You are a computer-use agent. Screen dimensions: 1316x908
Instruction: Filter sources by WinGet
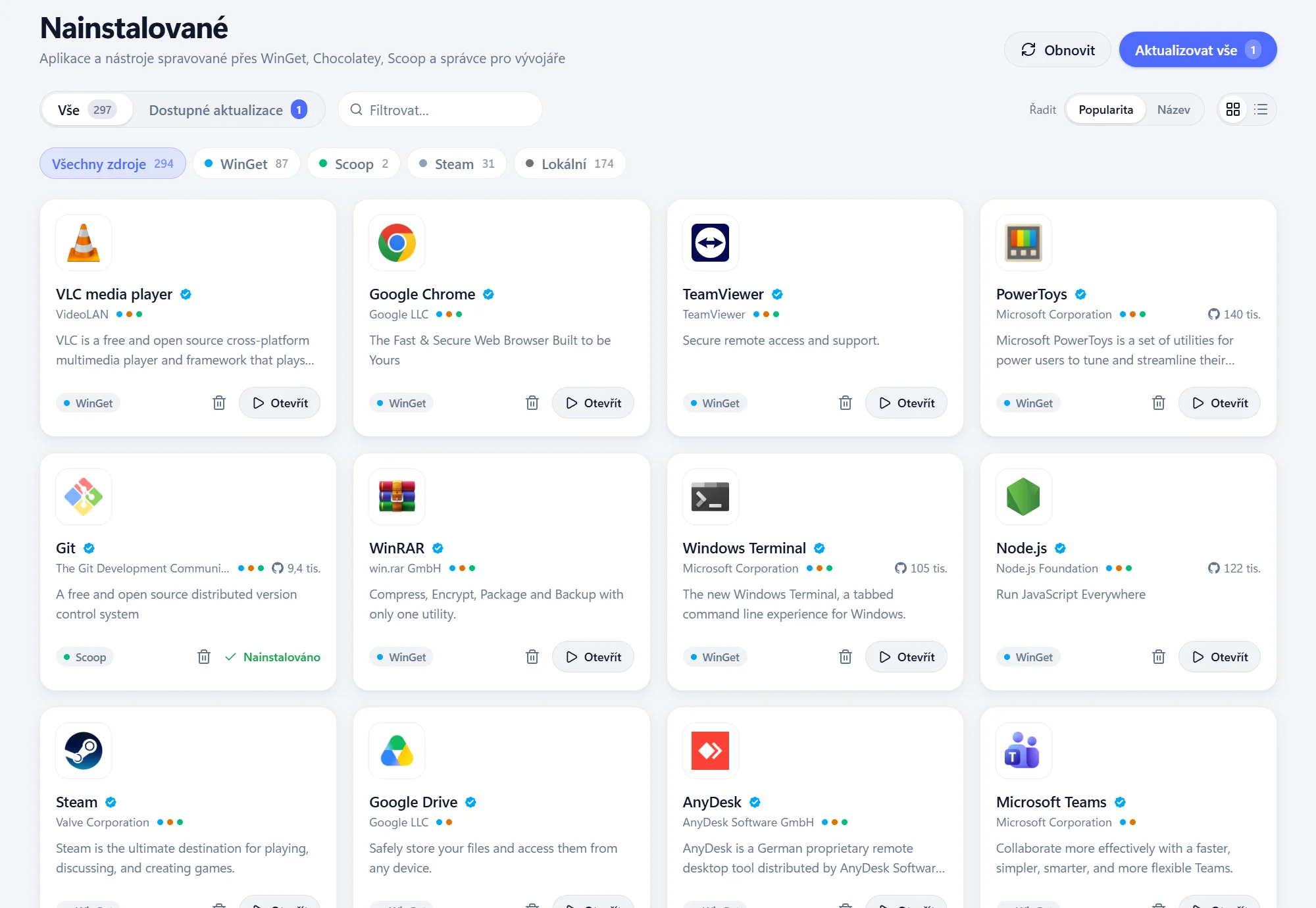(246, 164)
